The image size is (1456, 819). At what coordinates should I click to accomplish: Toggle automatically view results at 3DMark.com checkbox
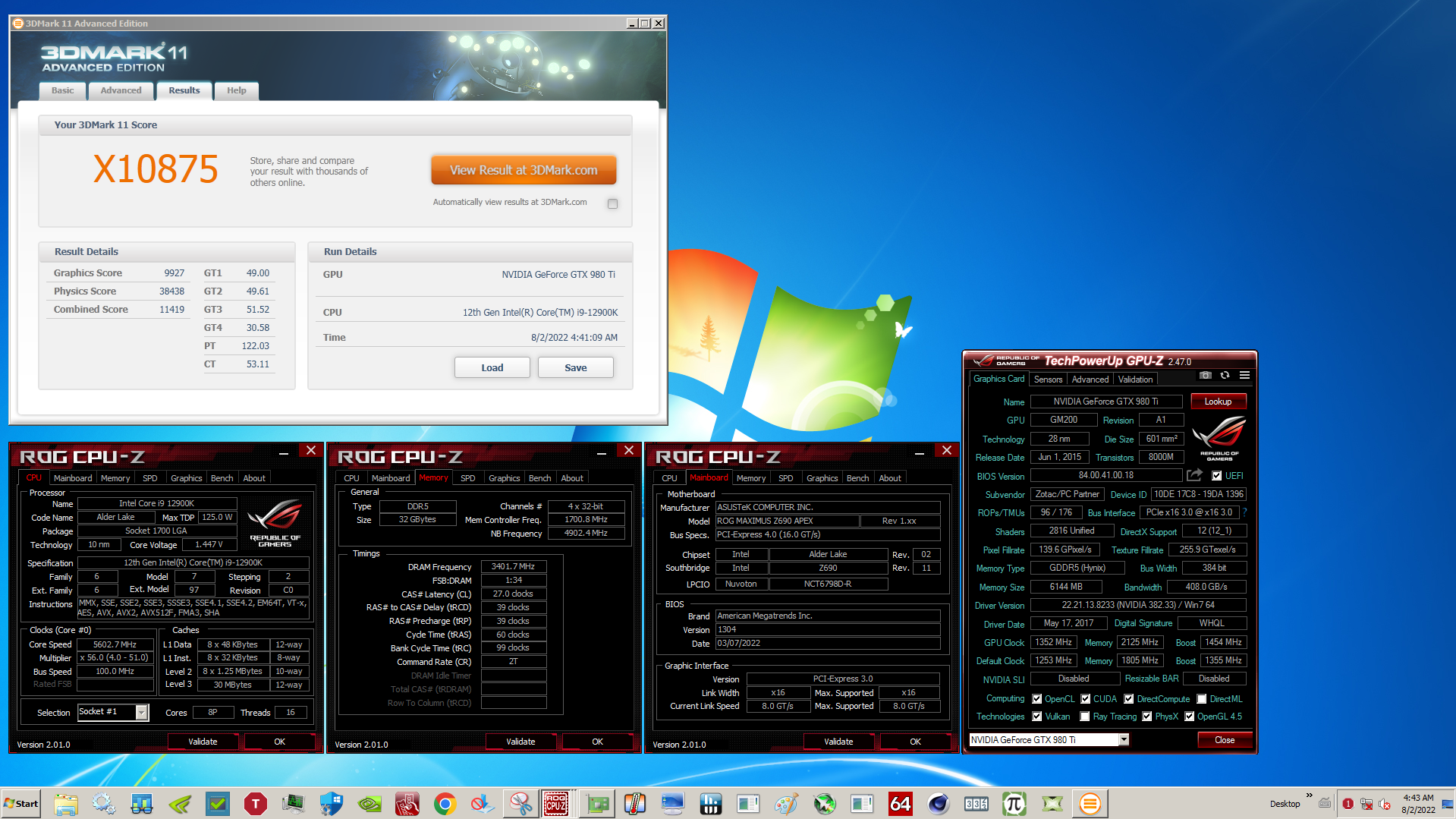612,203
